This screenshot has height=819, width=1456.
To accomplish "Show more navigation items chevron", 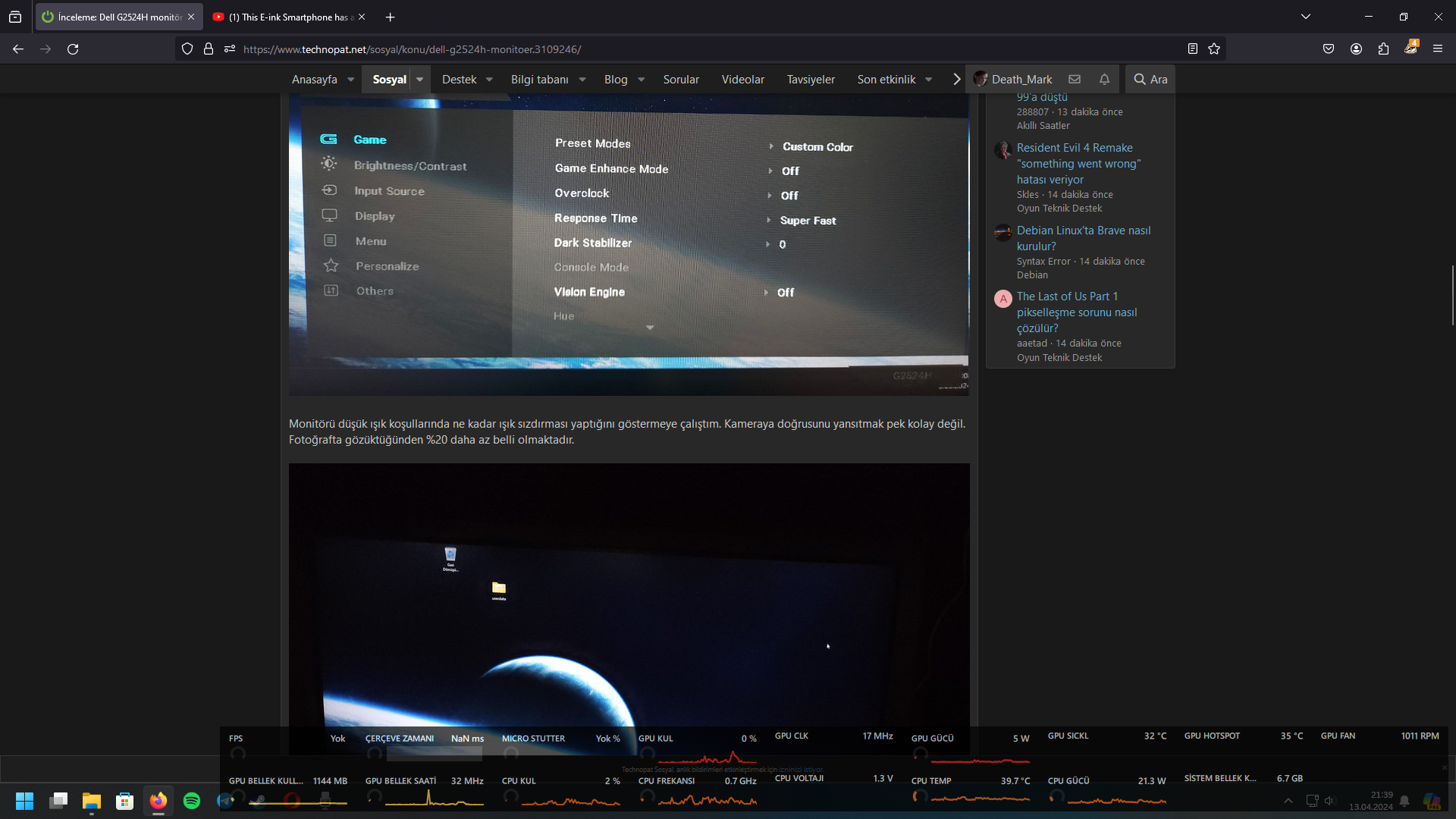I will pos(956,79).
